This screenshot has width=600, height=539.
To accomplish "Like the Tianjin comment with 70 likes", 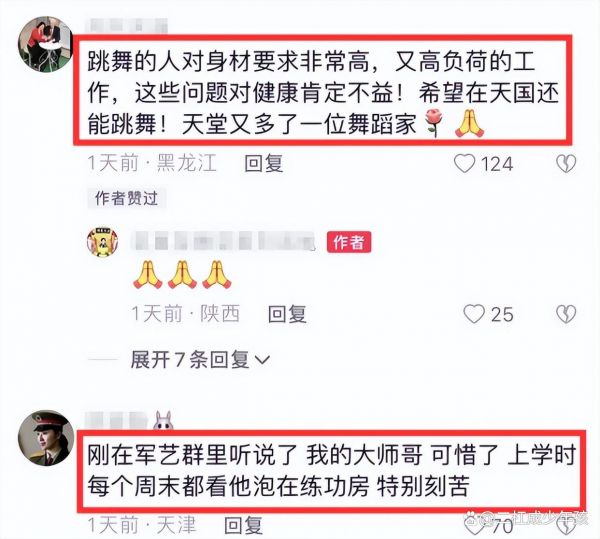I will coord(474,526).
